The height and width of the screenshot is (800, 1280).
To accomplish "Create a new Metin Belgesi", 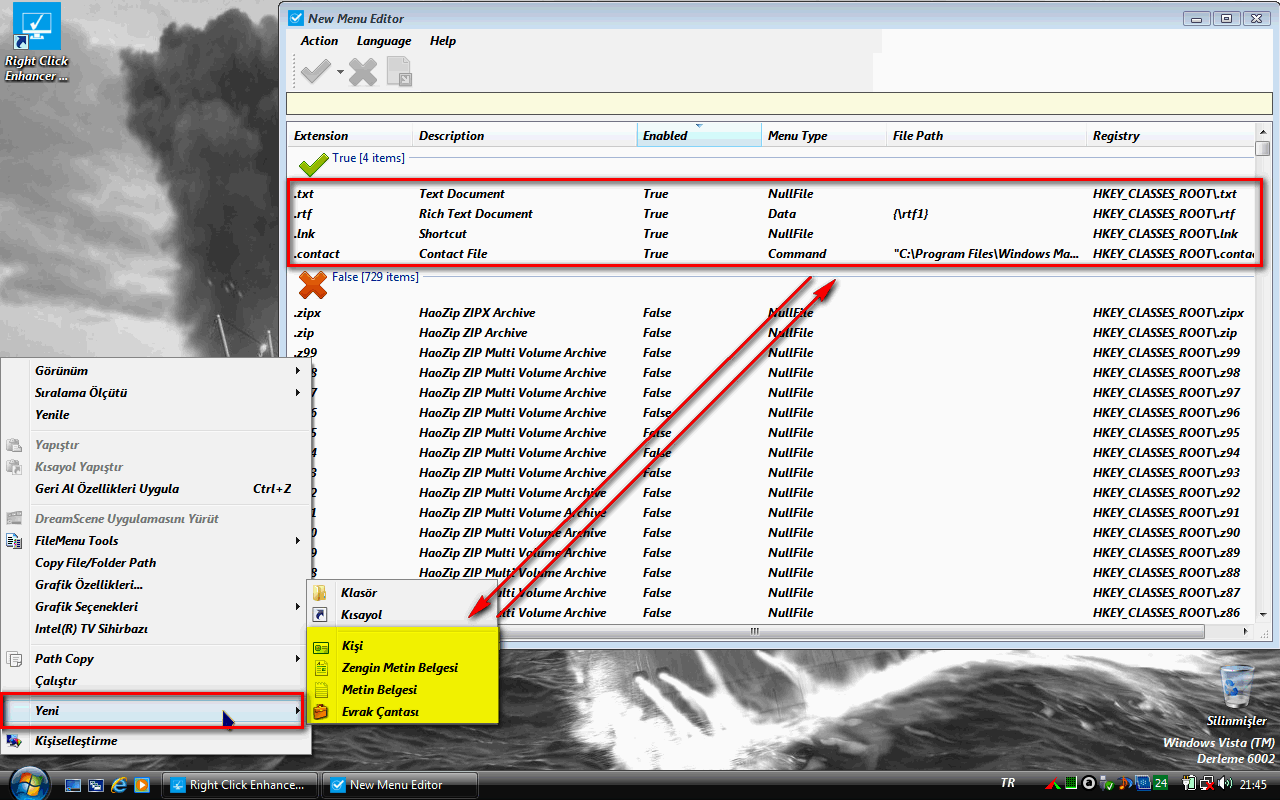I will [x=402, y=690].
